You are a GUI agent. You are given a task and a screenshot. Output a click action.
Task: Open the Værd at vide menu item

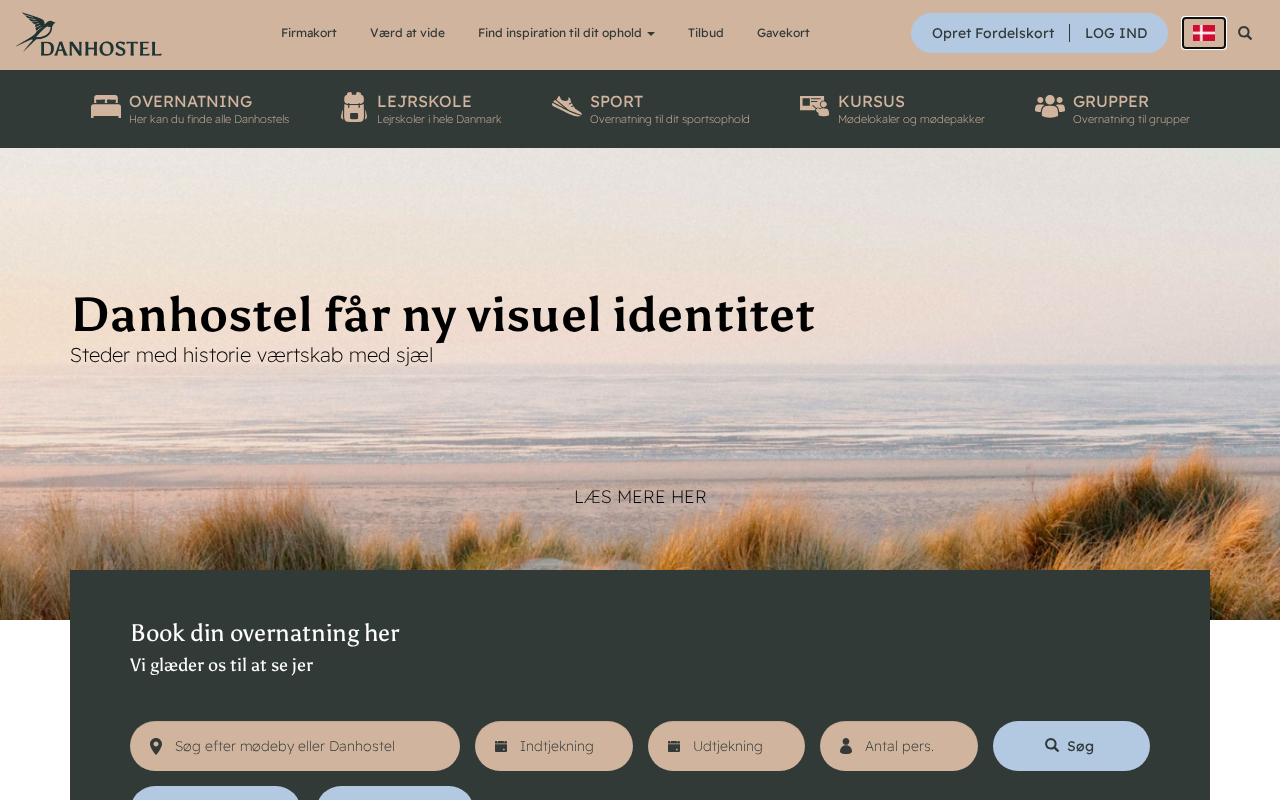pyautogui.click(x=407, y=33)
